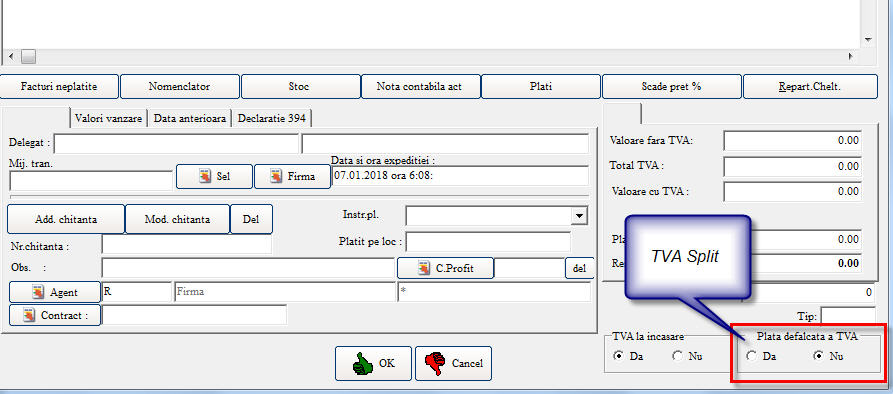Screen dimensions: 893x394
Task: Click the agent field containing an asterisk
Action: (494, 292)
